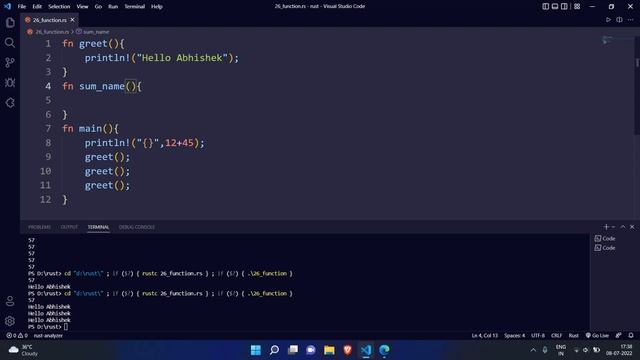The image size is (640, 360).
Task: Open Brave browser from taskbar
Action: 347,350
